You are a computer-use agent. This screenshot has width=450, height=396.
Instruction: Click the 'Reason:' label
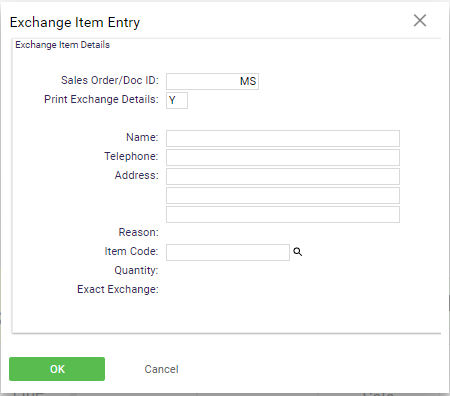[138, 232]
